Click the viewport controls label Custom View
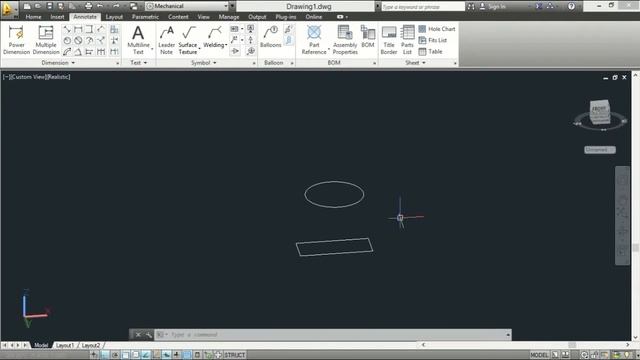Viewport: 640px width, 360px height. point(29,77)
